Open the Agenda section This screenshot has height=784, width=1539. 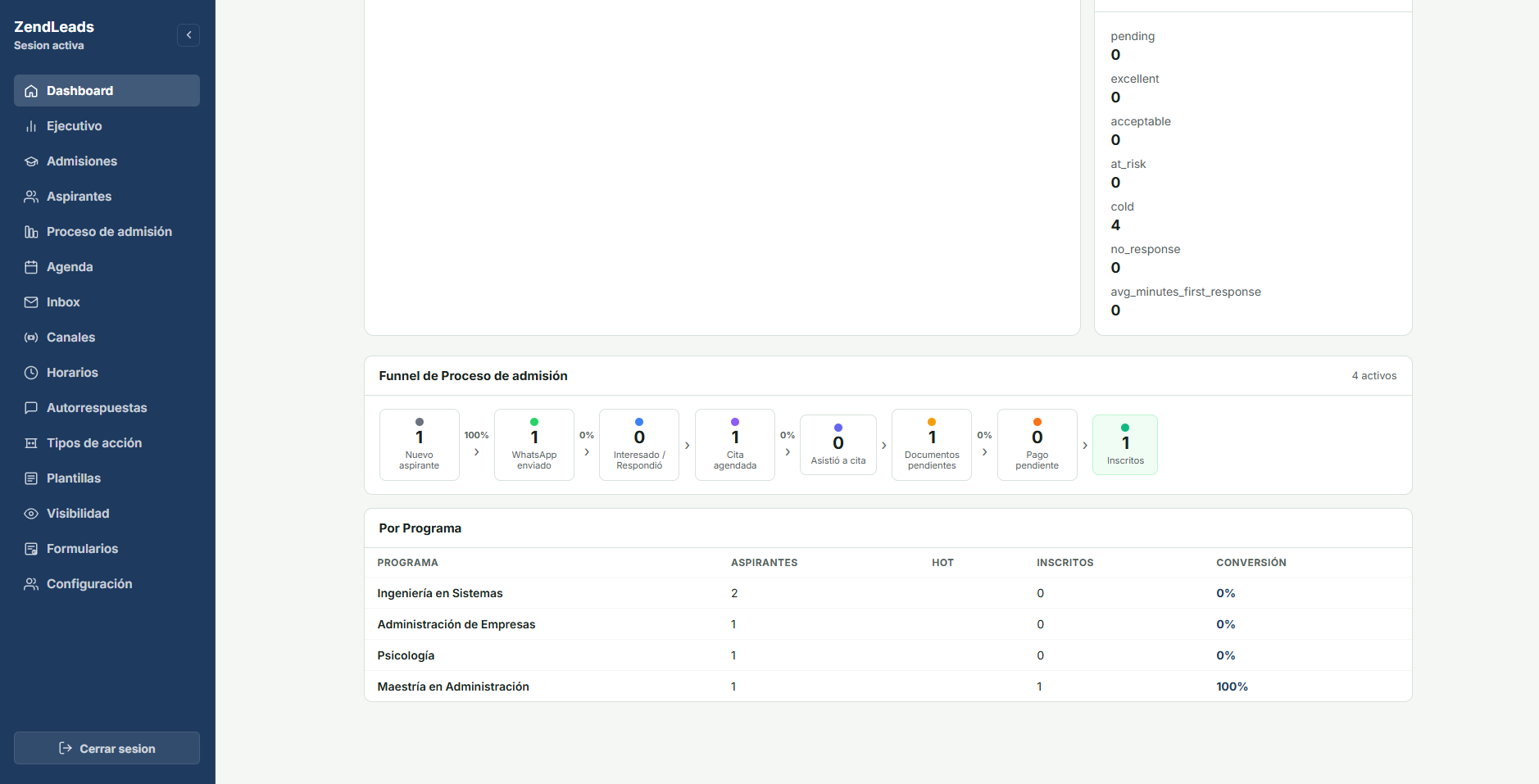coord(107,267)
